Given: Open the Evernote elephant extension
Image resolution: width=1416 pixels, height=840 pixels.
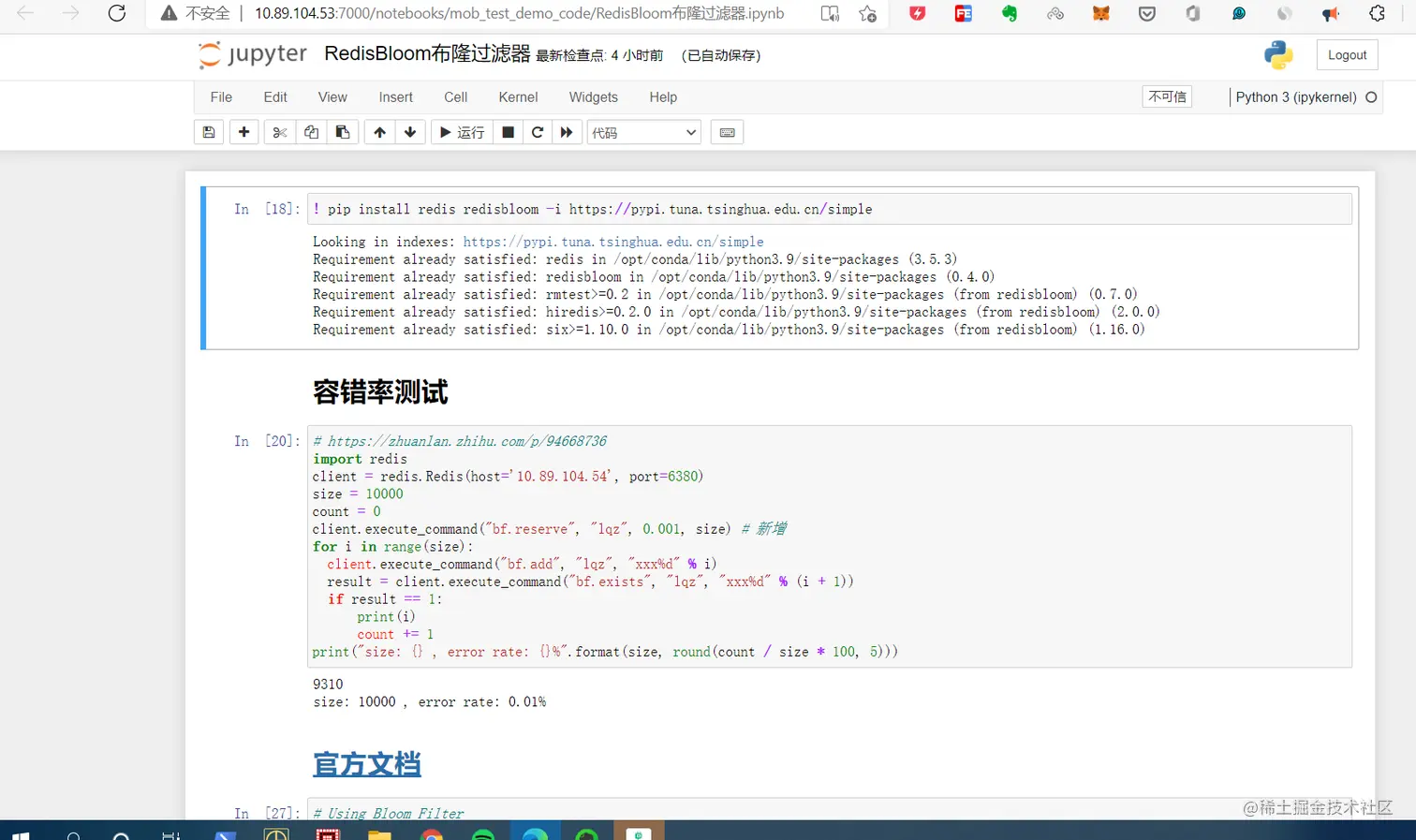Looking at the screenshot, I should pos(1009,13).
